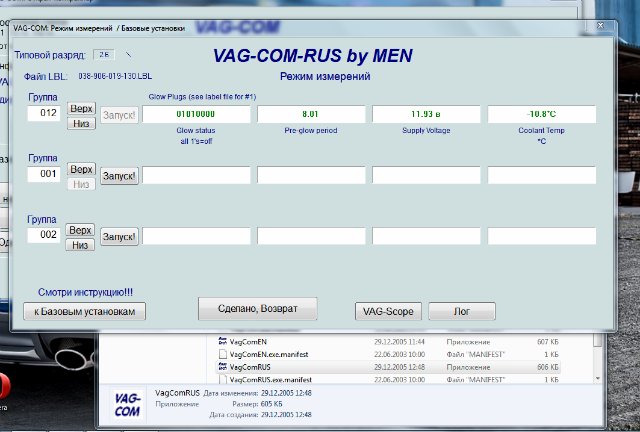Click the Glow status value 01010000
Image resolution: width=640 pixels, height=432 pixels.
tap(196, 114)
